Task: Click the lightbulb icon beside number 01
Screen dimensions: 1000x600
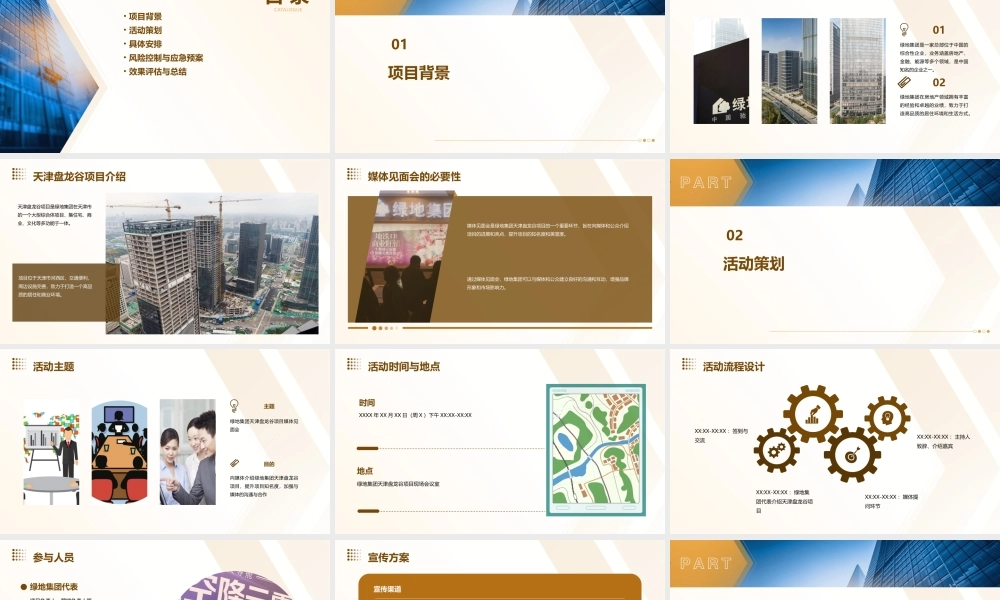Action: pos(904,29)
